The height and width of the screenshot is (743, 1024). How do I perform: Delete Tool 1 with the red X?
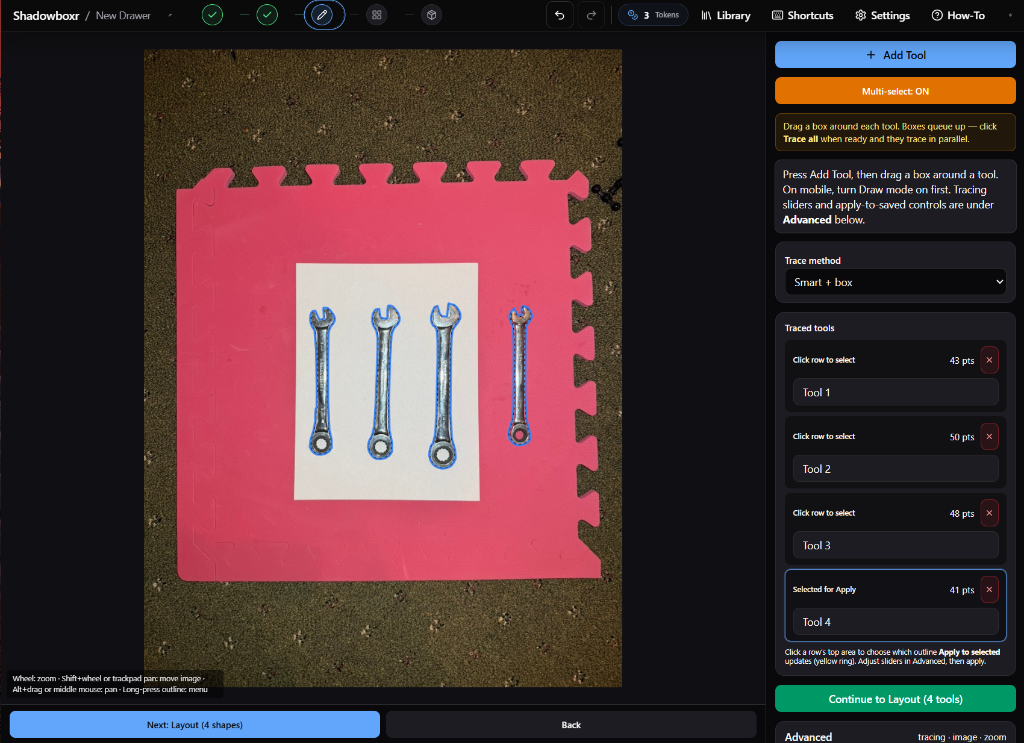coord(989,360)
